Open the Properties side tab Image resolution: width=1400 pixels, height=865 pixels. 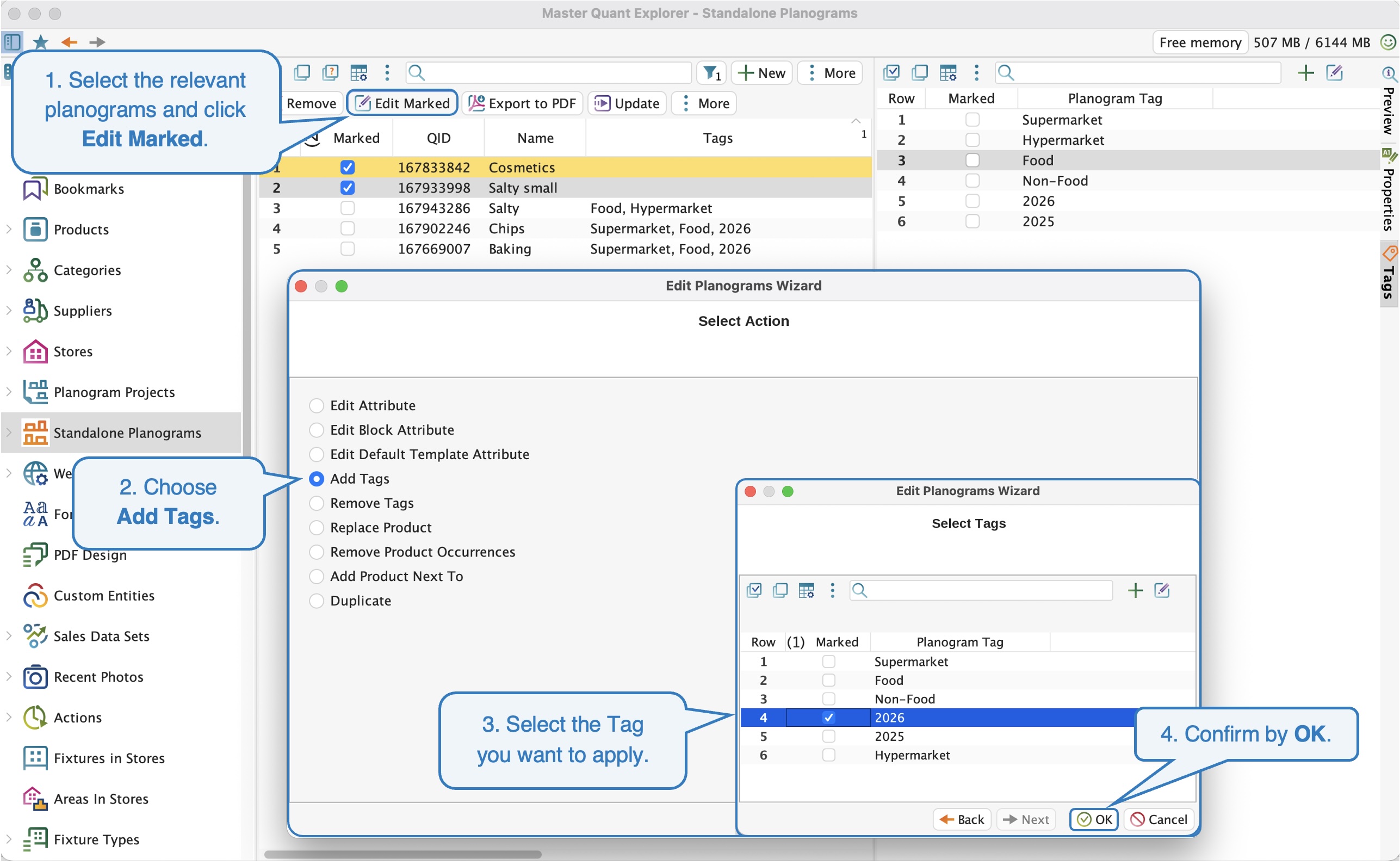[x=1389, y=190]
